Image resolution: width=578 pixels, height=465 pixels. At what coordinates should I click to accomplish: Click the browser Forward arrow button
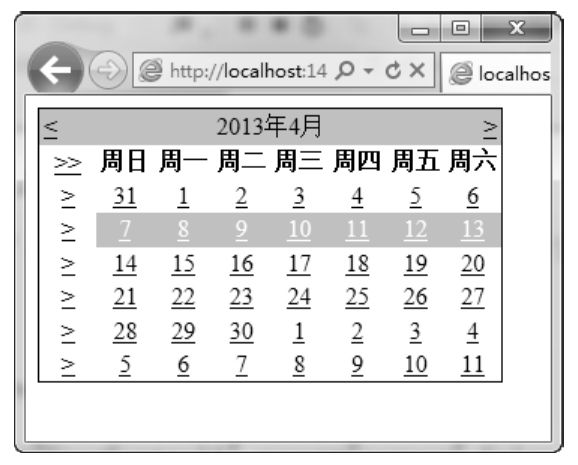tap(108, 70)
